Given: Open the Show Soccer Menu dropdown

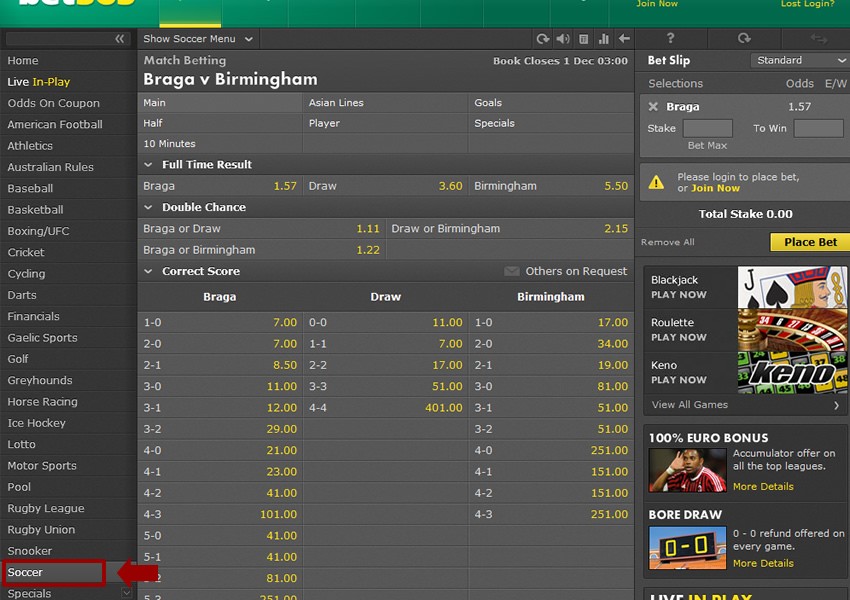Looking at the screenshot, I should (x=198, y=39).
